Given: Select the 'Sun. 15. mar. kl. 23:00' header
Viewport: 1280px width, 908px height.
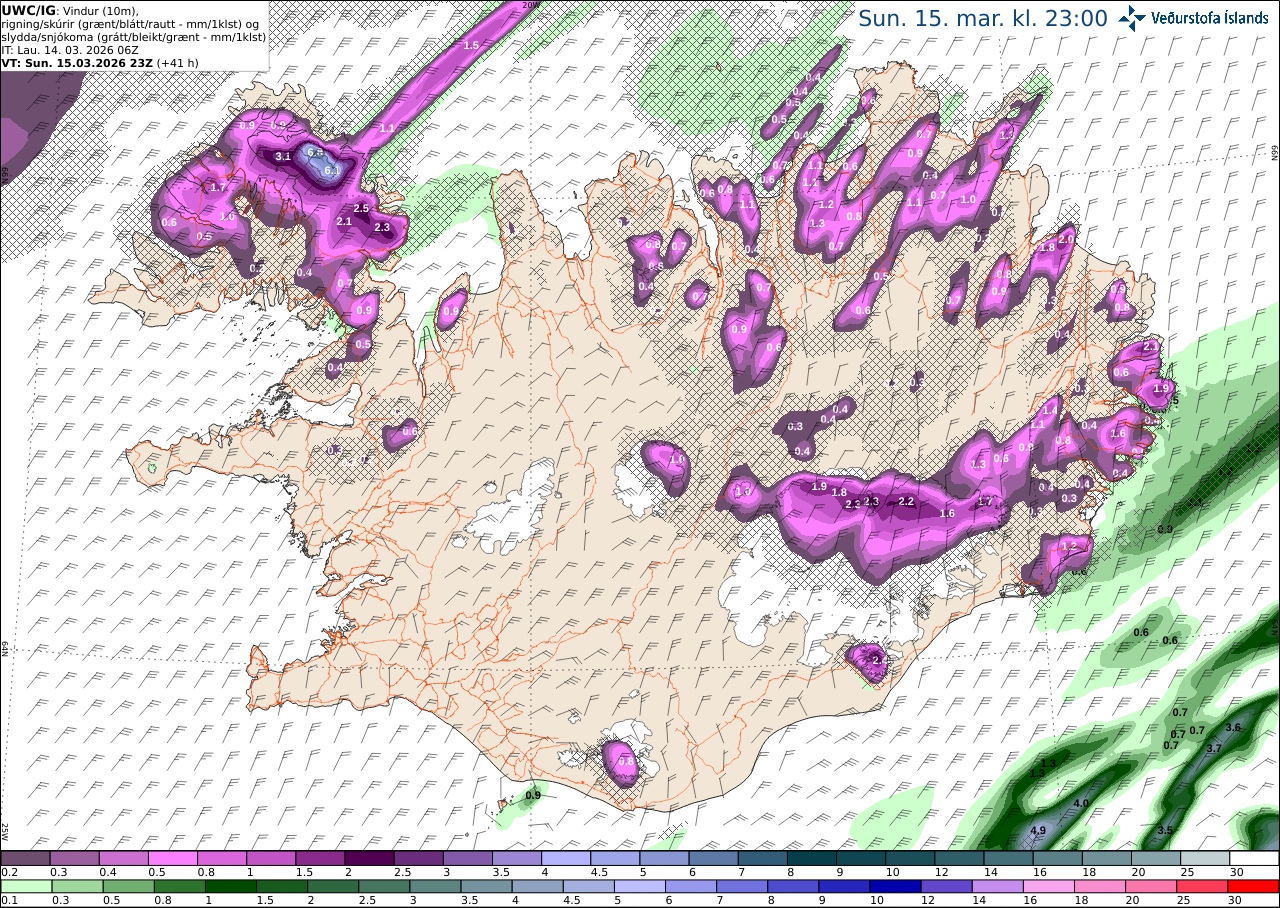Looking at the screenshot, I should pyautogui.click(x=983, y=18).
